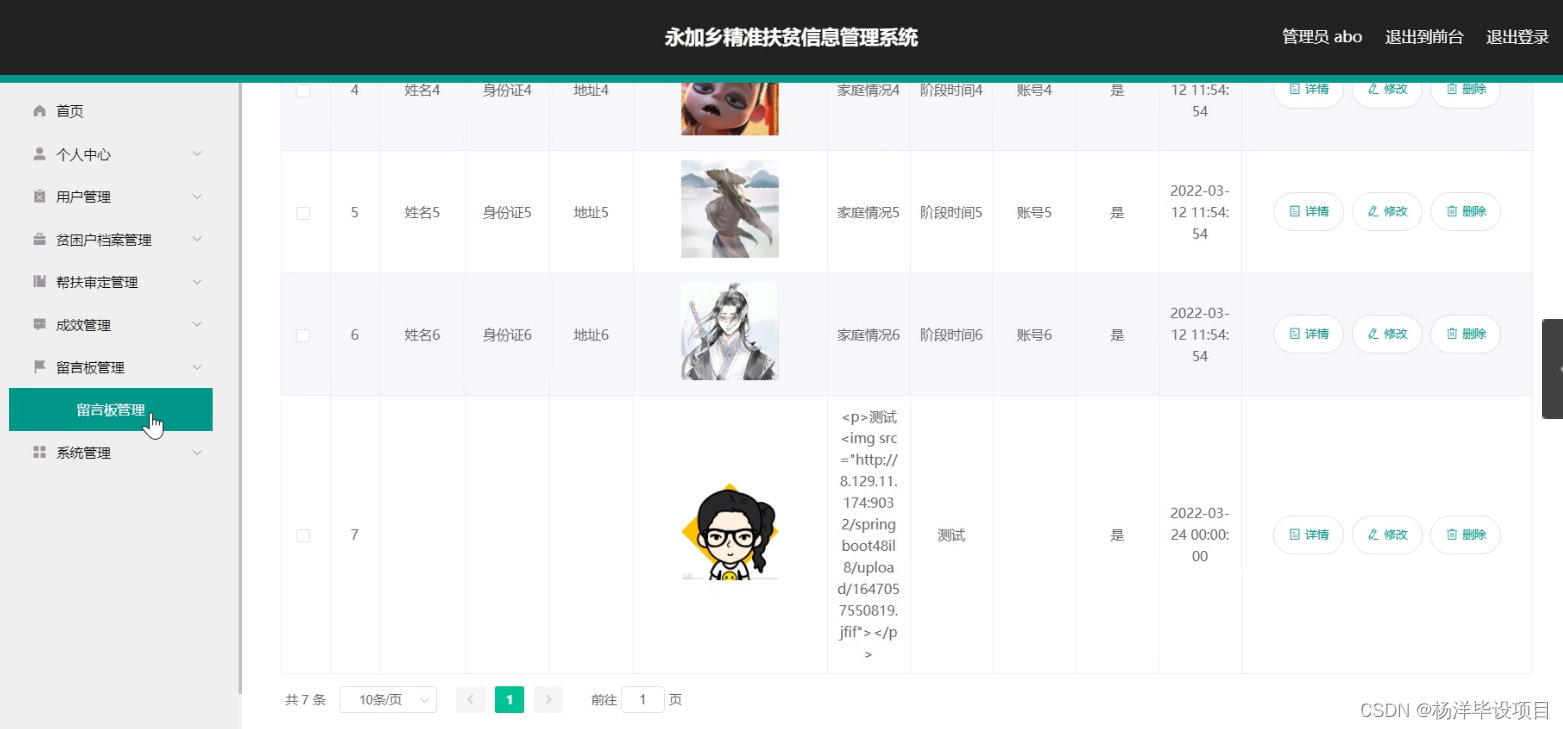The width and height of the screenshot is (1563, 729).
Task: Click the 地址5 cell
Action: [591, 213]
